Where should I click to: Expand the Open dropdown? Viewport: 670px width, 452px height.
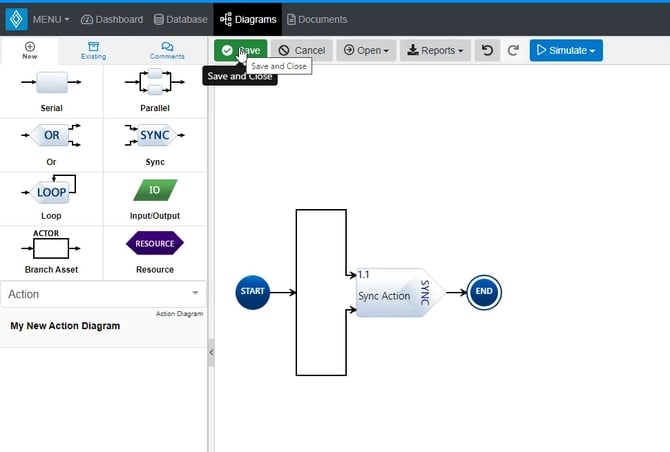366,50
